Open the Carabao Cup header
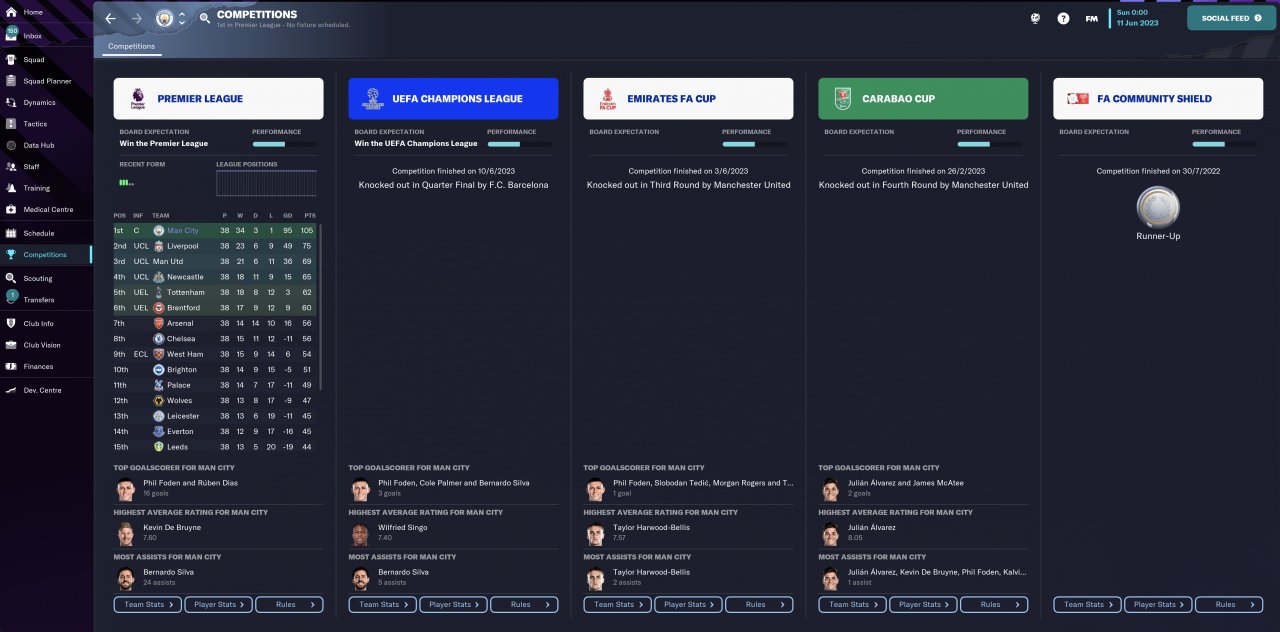 tap(923, 99)
